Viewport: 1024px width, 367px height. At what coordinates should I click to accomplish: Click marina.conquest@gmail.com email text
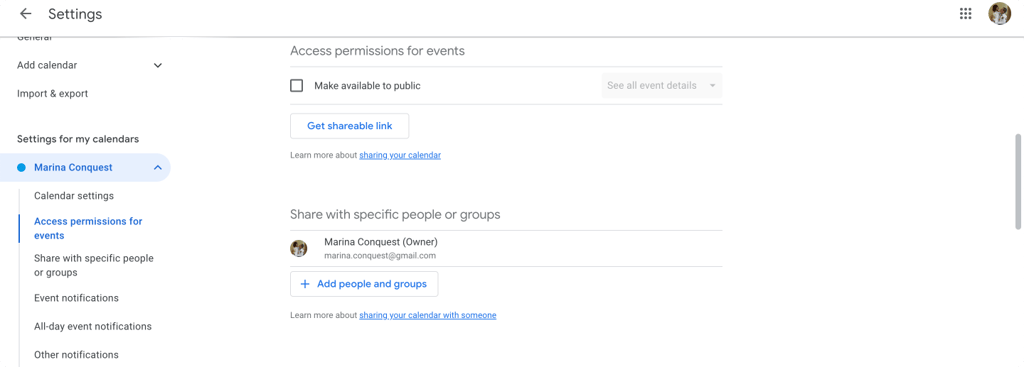click(x=380, y=256)
